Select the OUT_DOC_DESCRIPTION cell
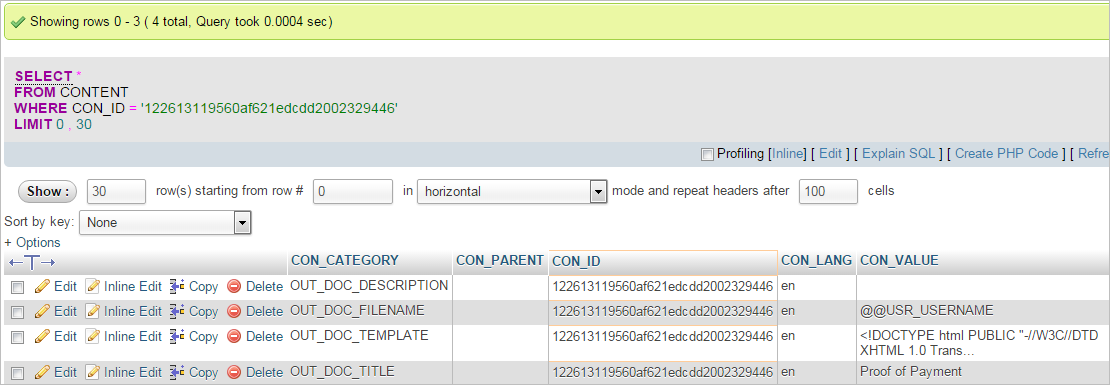This screenshot has height=385, width=1110. coord(370,285)
